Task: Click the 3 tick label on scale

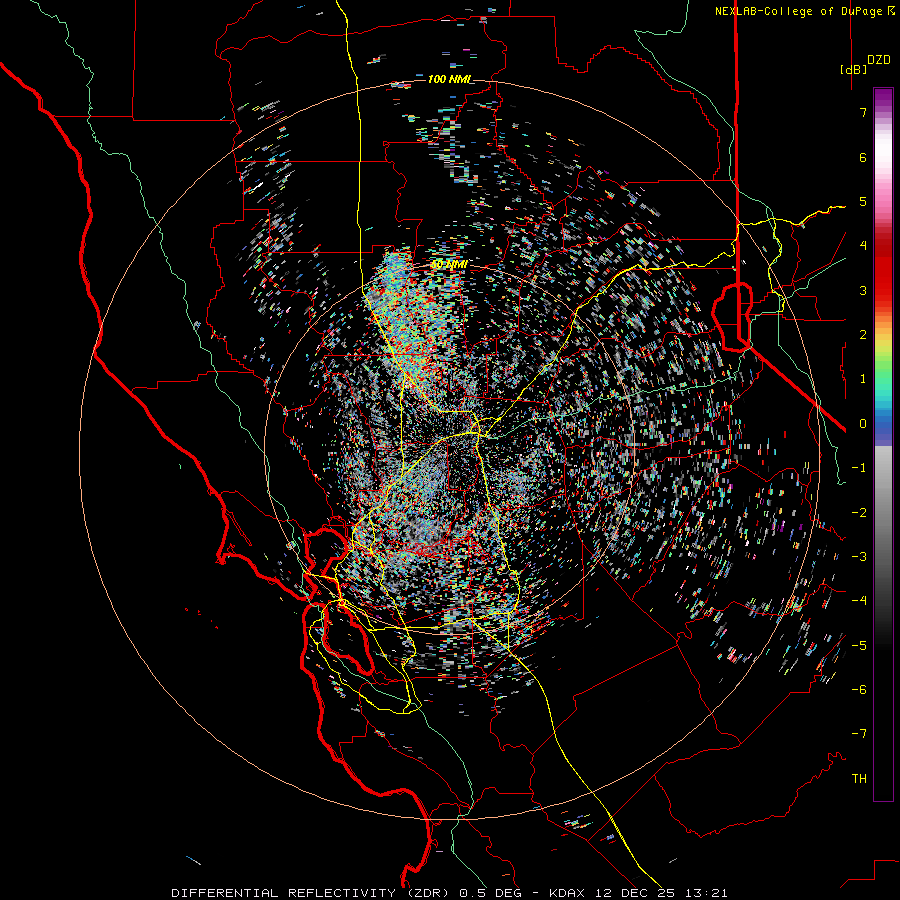Action: point(863,290)
